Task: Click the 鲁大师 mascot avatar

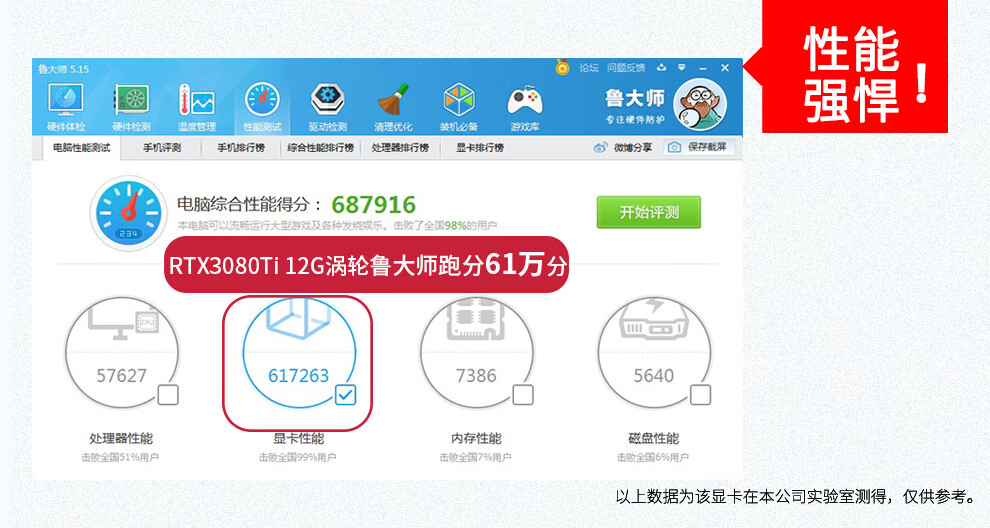Action: (x=700, y=105)
